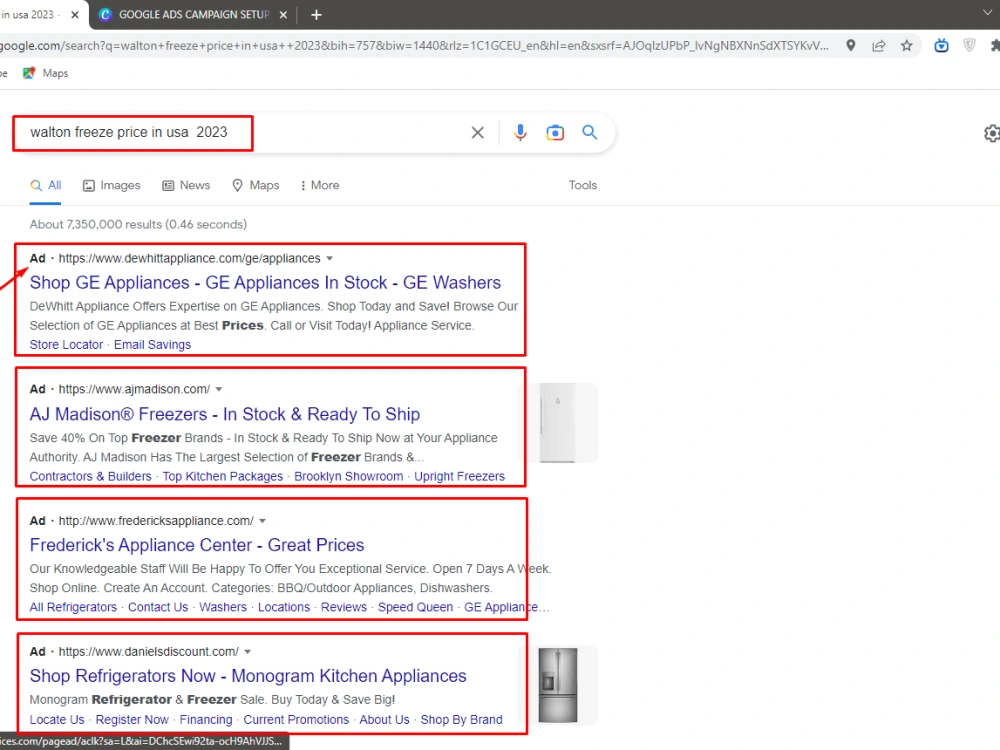The image size is (1000, 750).
Task: Expand dropdown arrow beside ajmadison.com ad URL
Action: [219, 390]
